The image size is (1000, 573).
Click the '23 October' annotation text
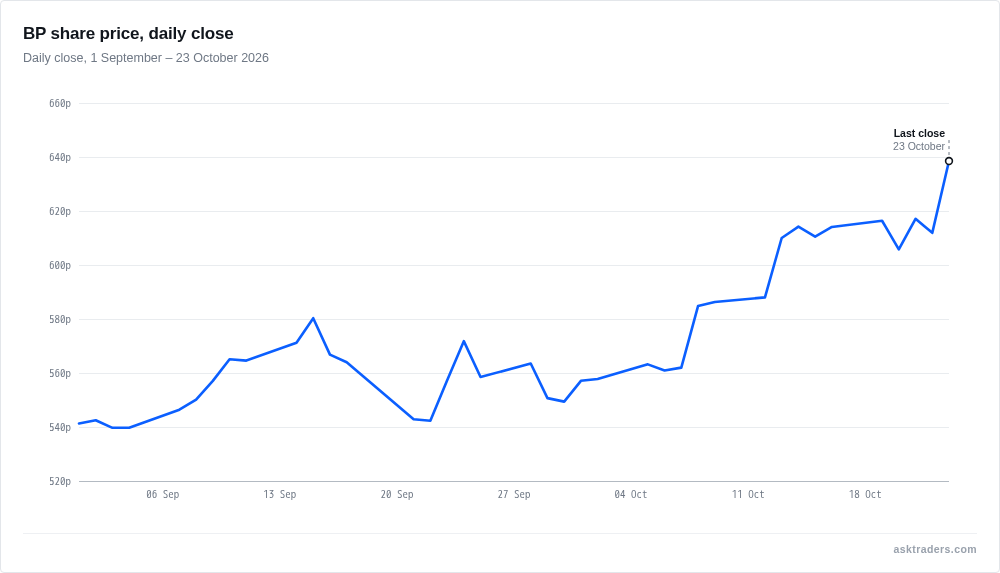919,147
